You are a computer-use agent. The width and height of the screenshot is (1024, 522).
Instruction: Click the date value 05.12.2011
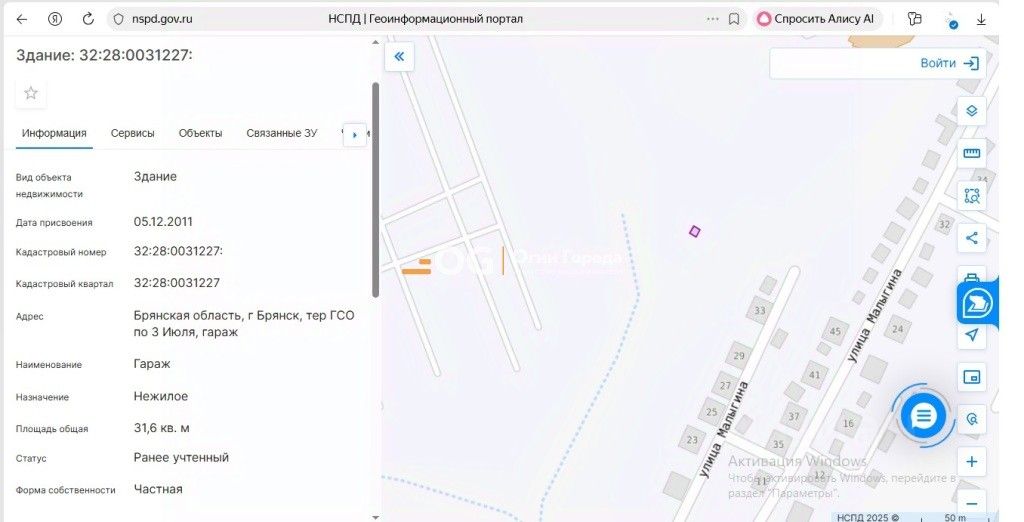point(163,221)
